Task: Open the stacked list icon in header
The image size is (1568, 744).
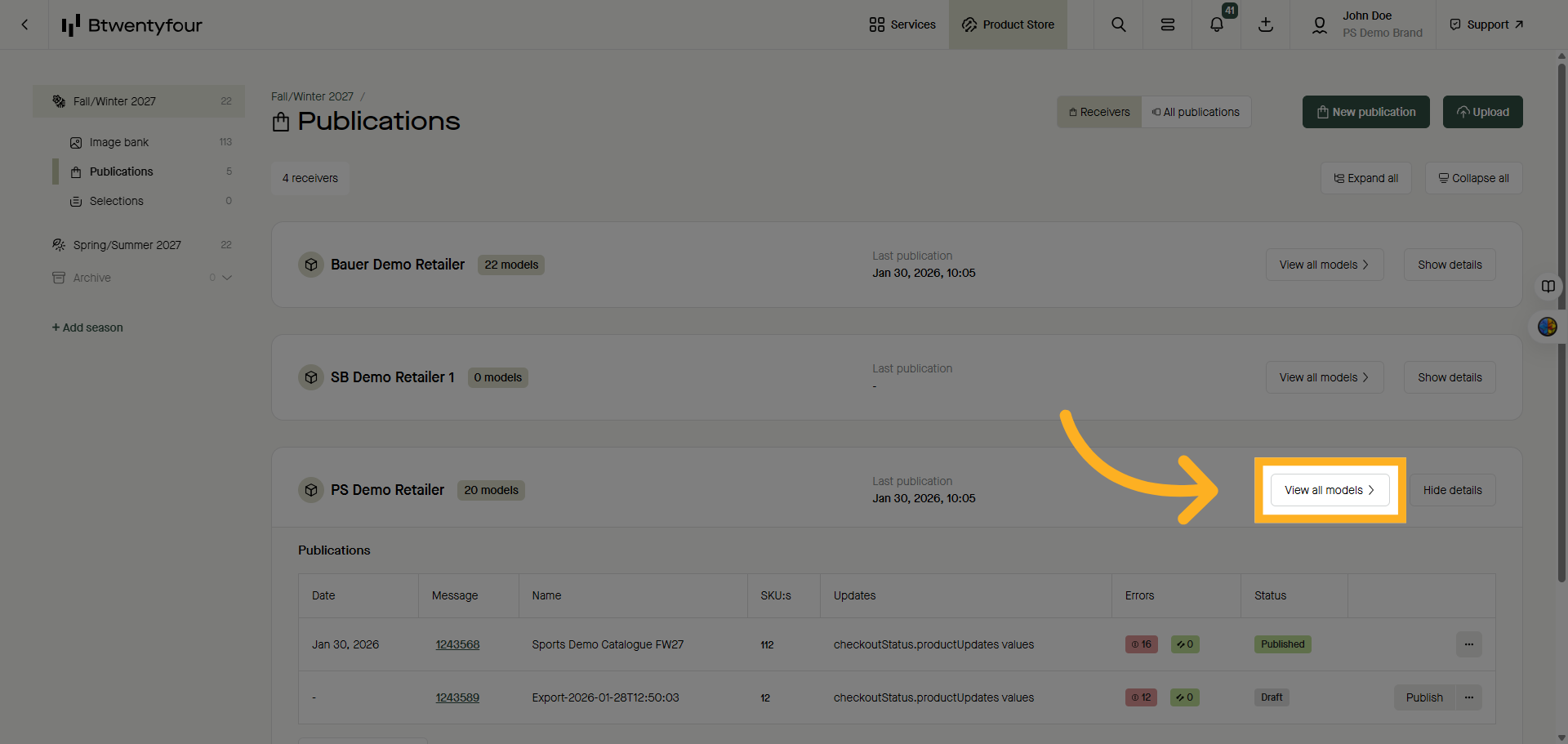Action: coord(1167,25)
